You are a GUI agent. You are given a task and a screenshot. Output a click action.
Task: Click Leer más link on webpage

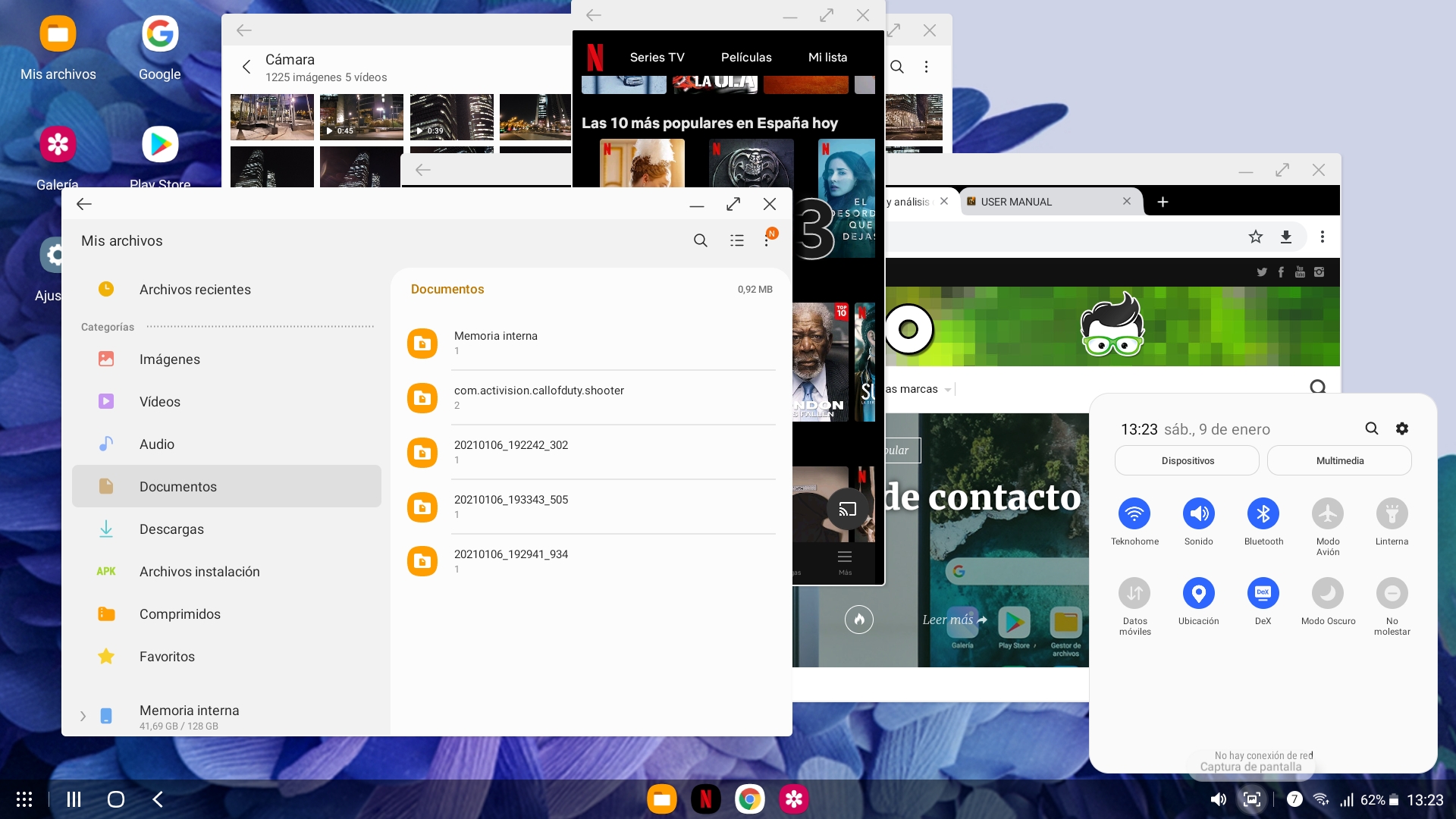point(955,620)
